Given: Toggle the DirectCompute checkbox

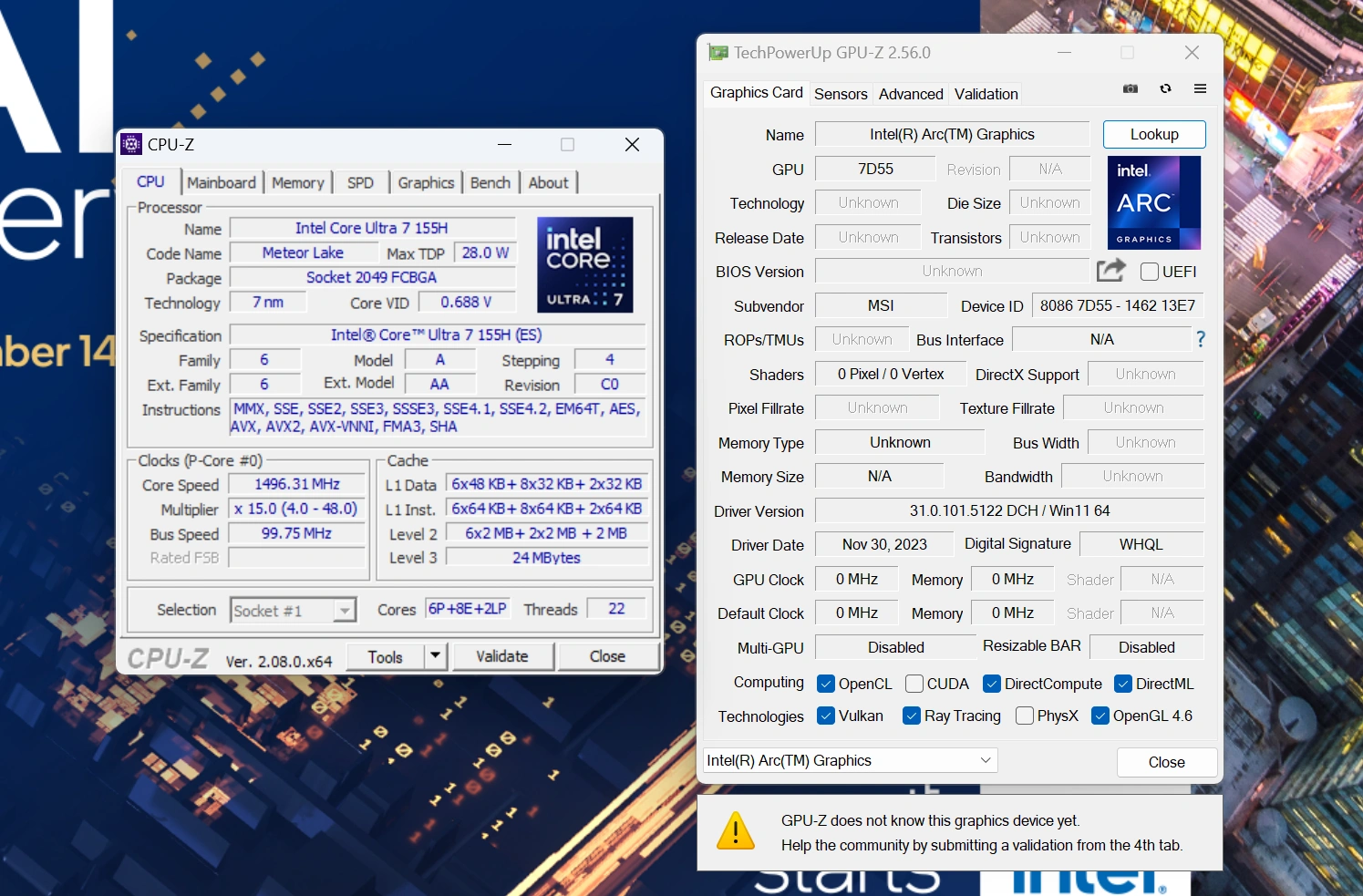Looking at the screenshot, I should click(x=992, y=684).
